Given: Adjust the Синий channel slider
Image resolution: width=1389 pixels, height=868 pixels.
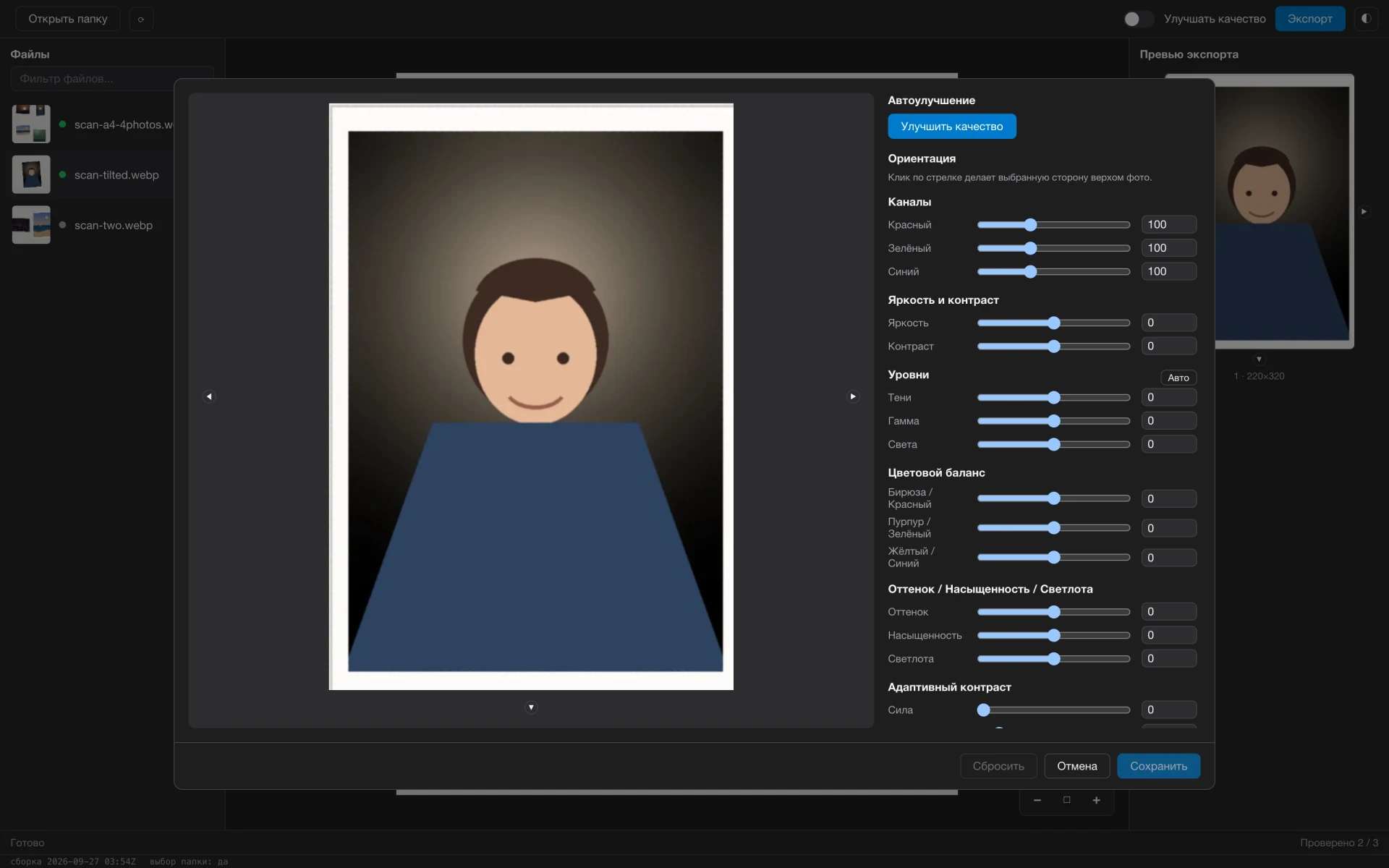Looking at the screenshot, I should pyautogui.click(x=1053, y=272).
